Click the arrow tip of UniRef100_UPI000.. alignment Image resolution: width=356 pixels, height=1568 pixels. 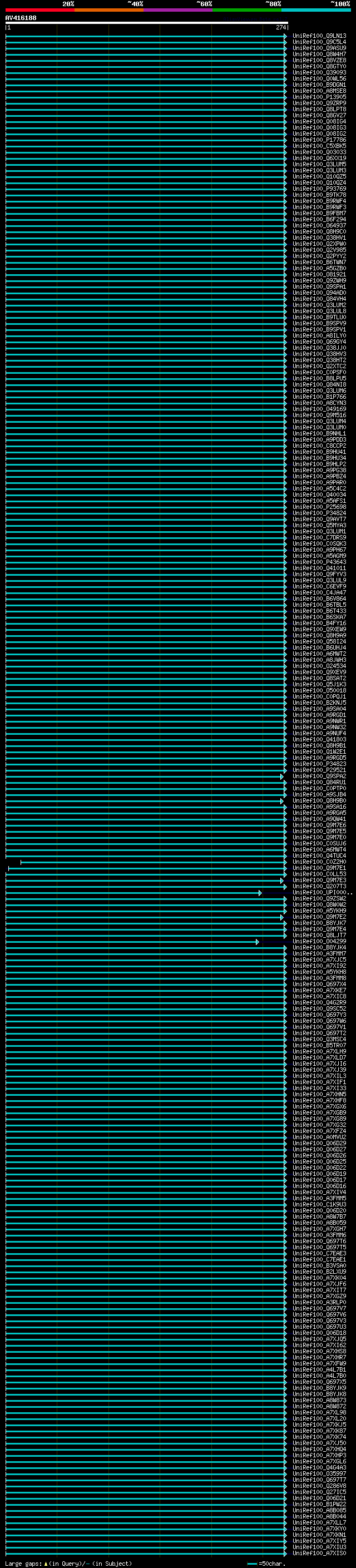pyautogui.click(x=260, y=893)
